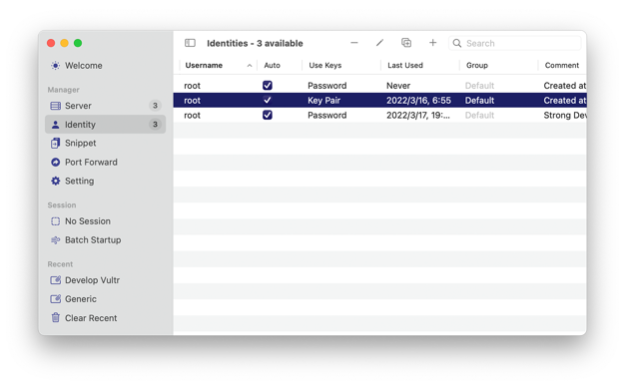Click the plus icon to add identity
Screen dimensions: 625x390
433,43
